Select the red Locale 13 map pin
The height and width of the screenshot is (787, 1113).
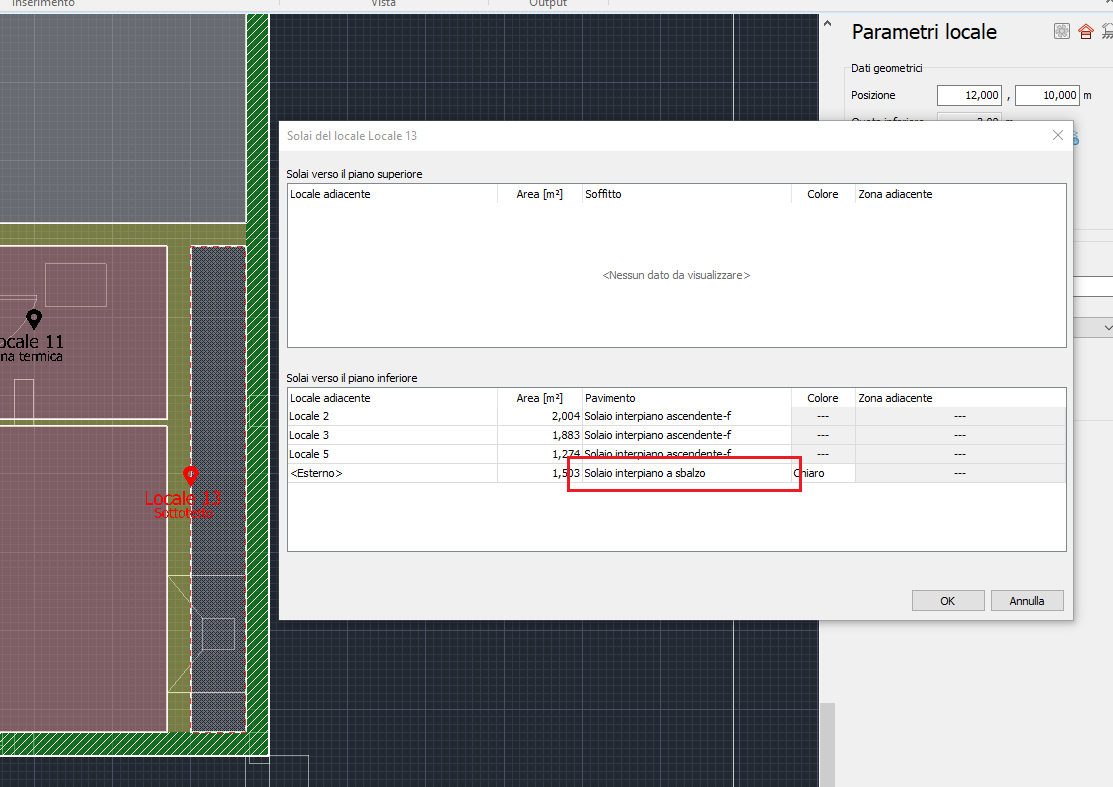tap(190, 475)
